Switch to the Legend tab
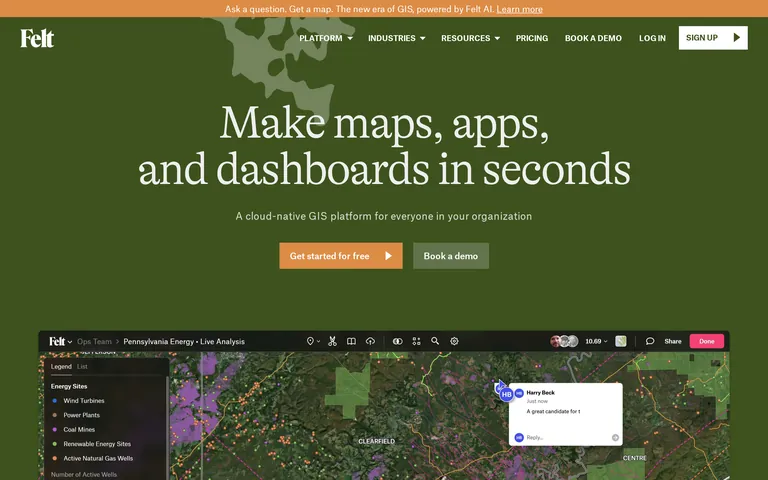 coord(61,366)
